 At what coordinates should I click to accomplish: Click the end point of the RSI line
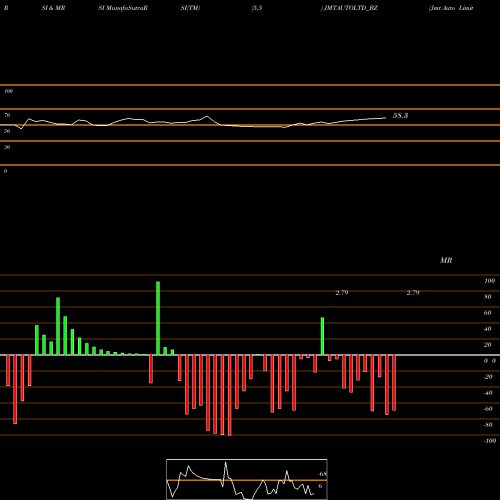(385, 118)
